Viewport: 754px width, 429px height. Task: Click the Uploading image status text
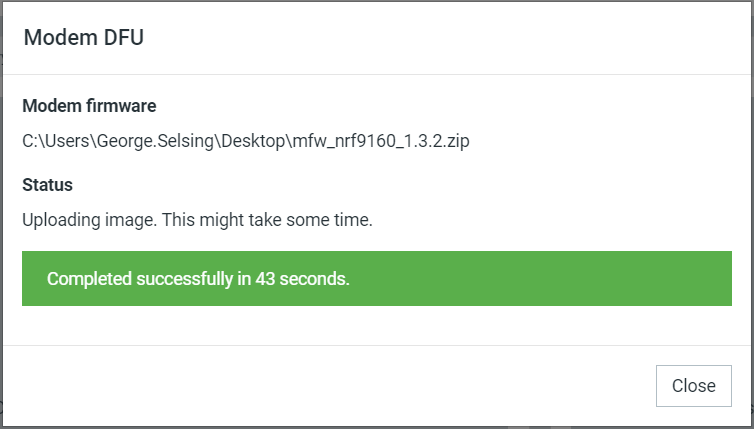[x=89, y=220]
